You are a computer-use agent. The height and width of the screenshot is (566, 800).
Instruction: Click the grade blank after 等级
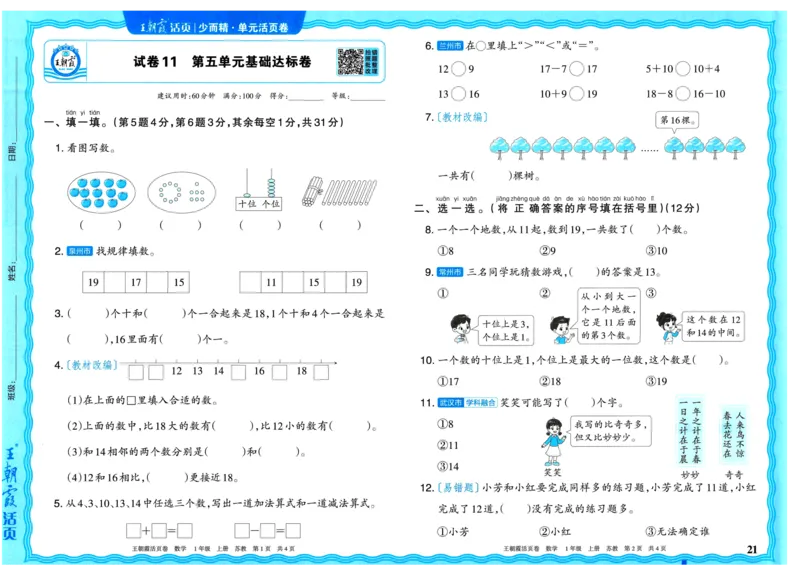click(368, 96)
